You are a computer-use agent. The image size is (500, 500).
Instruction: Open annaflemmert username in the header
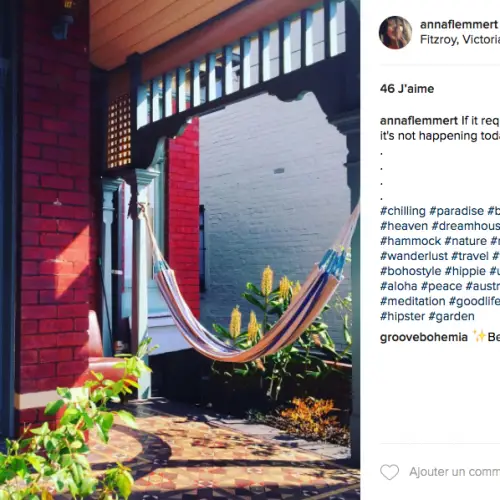click(459, 24)
